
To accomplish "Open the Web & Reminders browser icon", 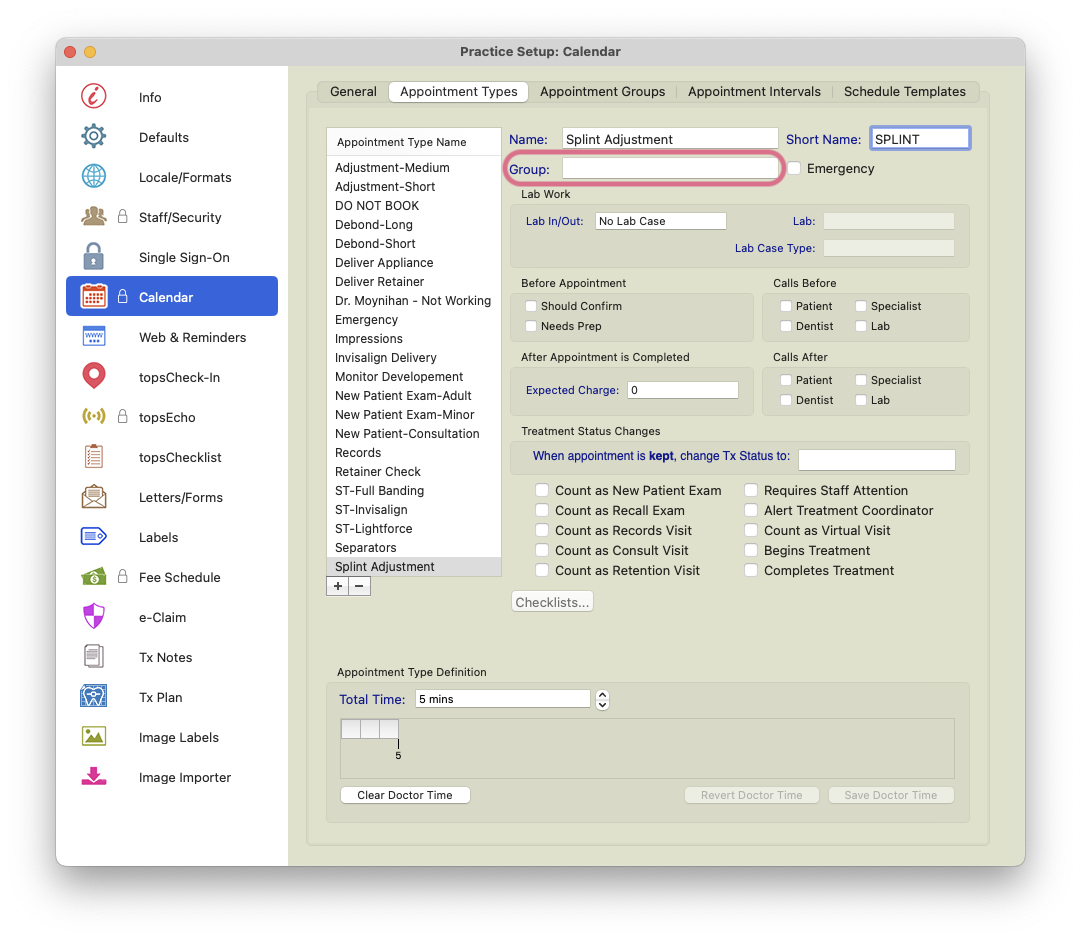I will (94, 336).
